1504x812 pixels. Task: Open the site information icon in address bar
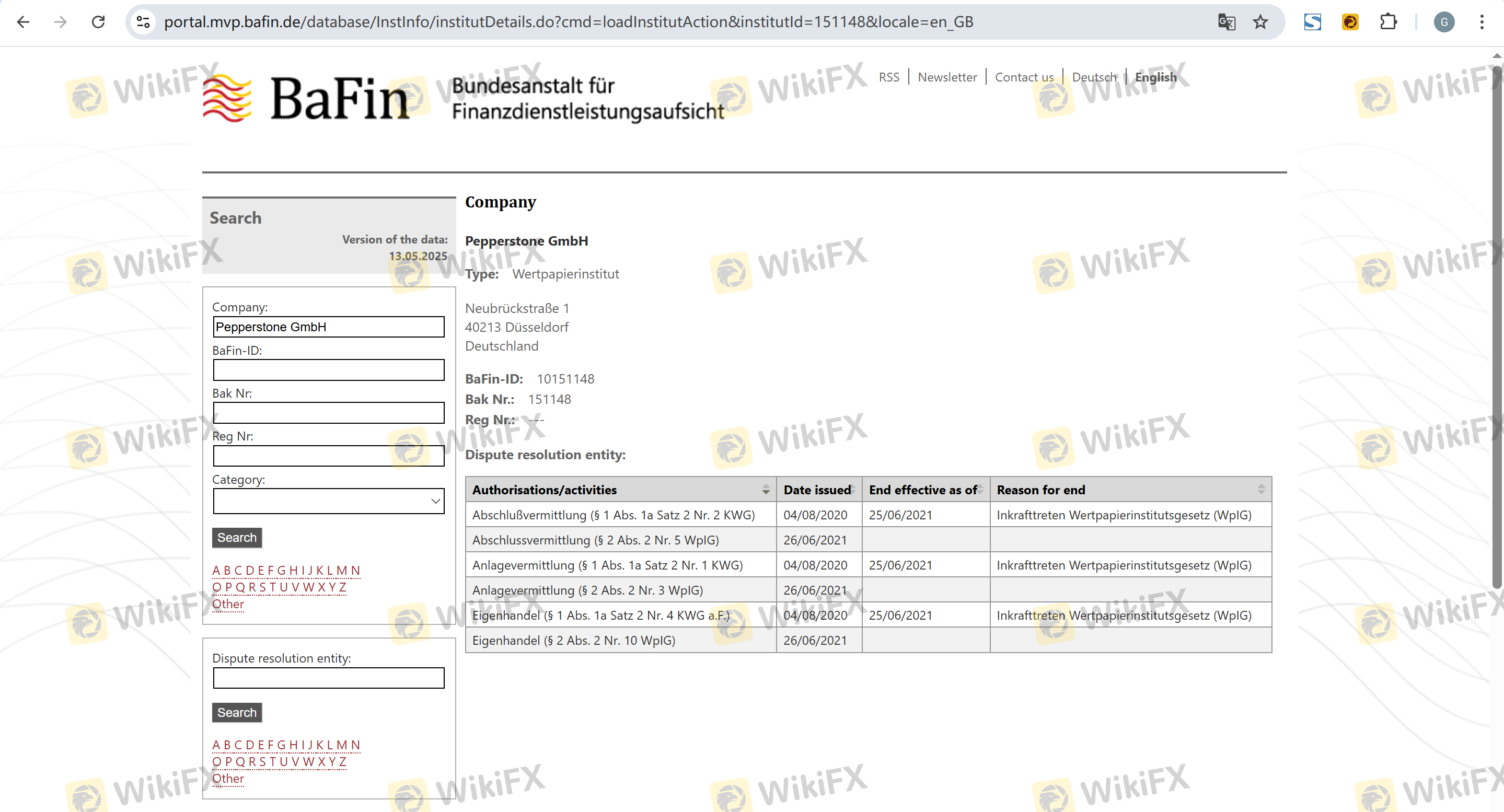(x=143, y=22)
